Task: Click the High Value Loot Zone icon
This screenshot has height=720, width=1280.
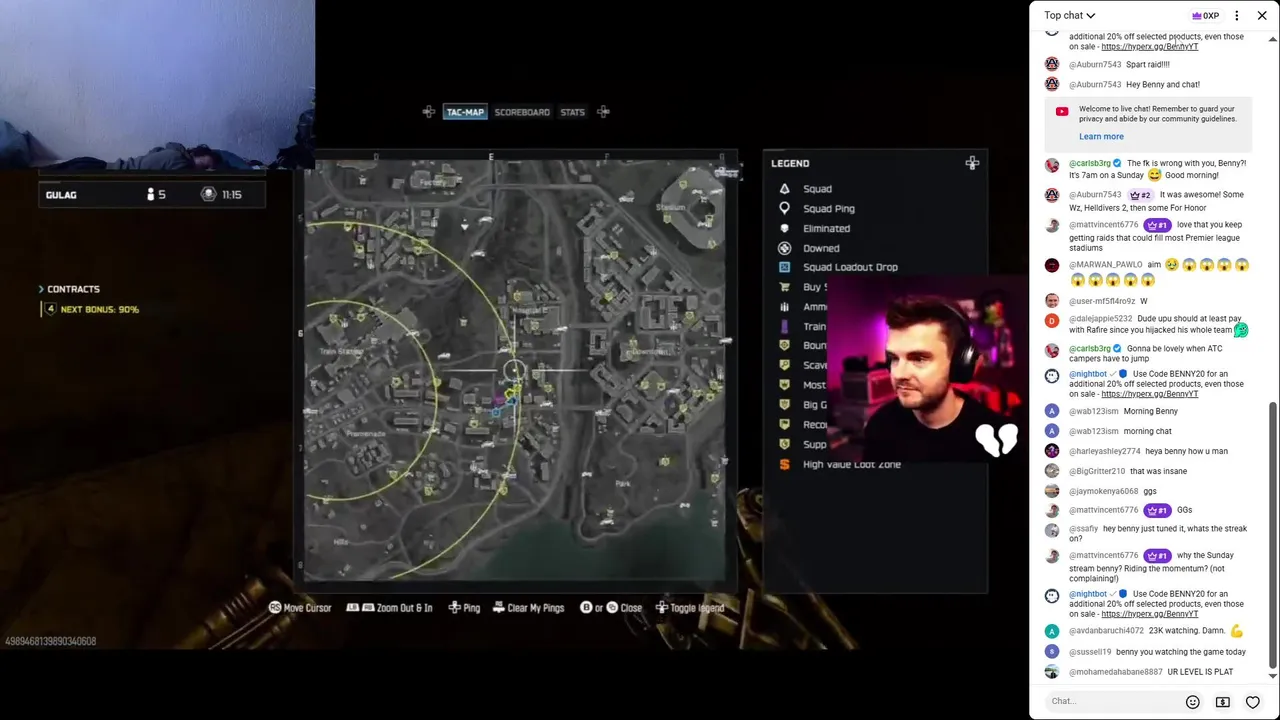Action: click(784, 464)
